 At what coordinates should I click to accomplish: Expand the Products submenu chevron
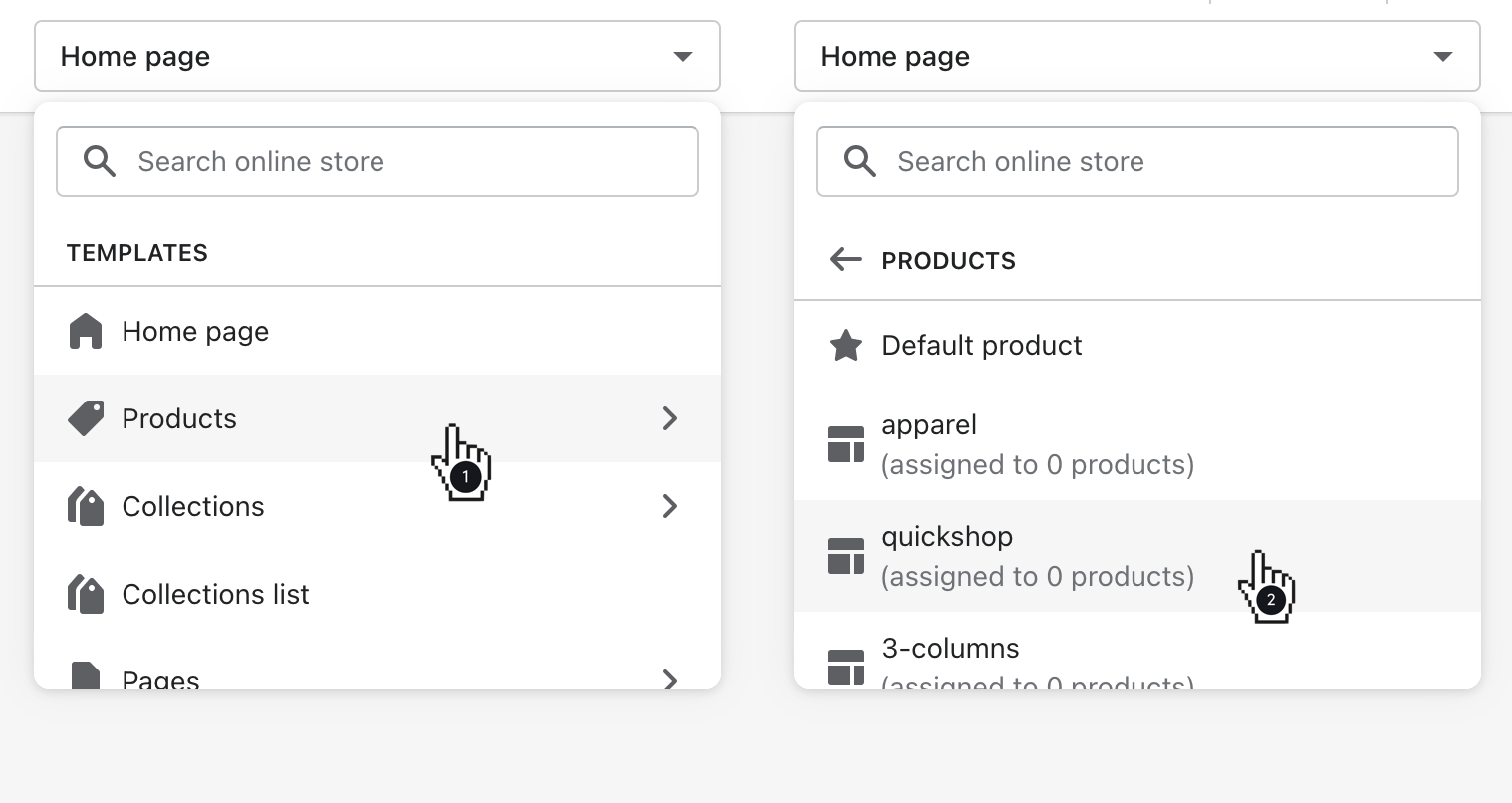click(x=670, y=418)
